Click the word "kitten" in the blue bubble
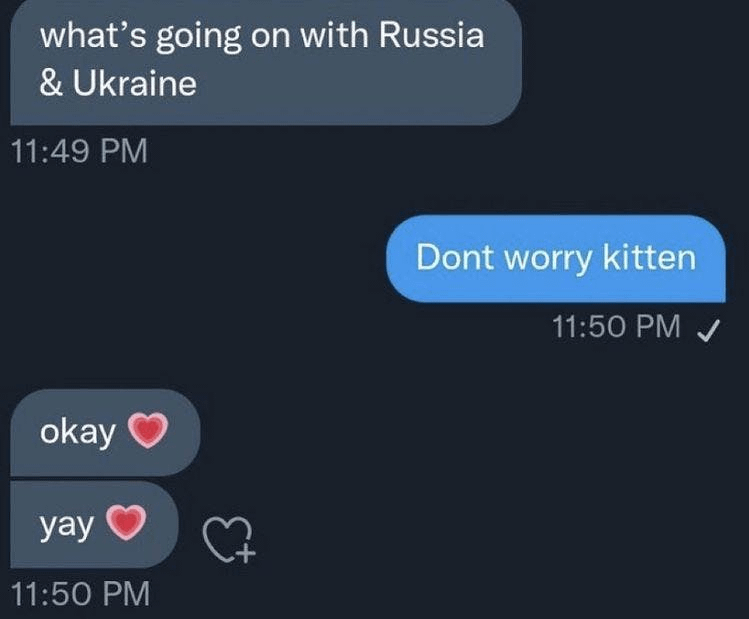This screenshot has width=749, height=619. (650, 257)
